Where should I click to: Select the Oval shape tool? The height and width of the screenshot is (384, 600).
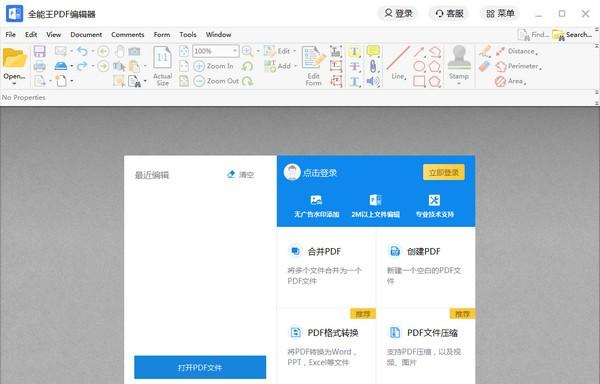[x=419, y=66]
